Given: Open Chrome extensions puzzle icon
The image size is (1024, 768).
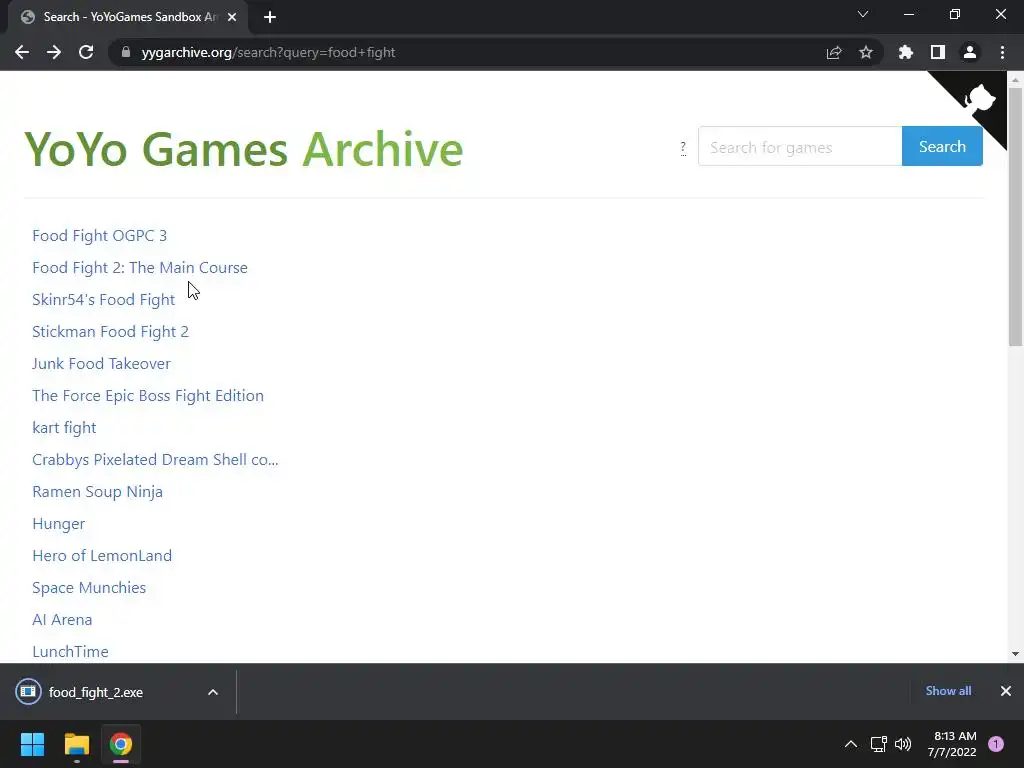Looking at the screenshot, I should pyautogui.click(x=906, y=52).
